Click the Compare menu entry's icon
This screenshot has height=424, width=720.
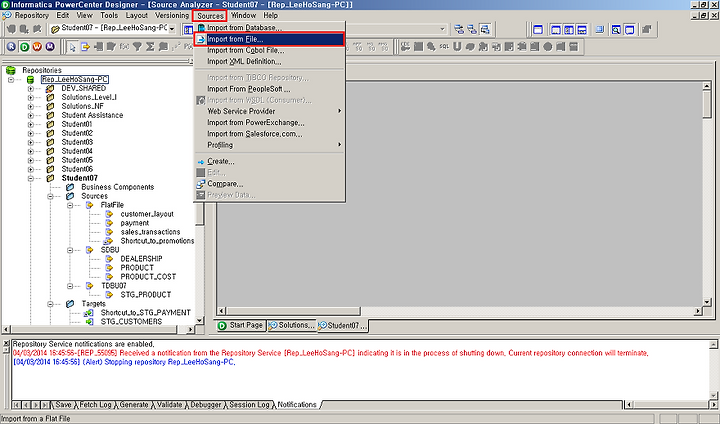201,184
